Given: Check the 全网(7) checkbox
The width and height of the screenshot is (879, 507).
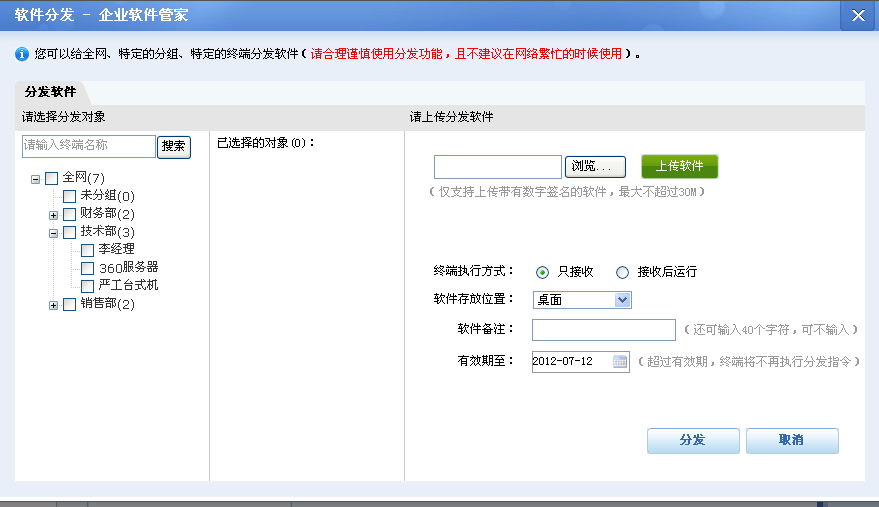Looking at the screenshot, I should pos(52,178).
